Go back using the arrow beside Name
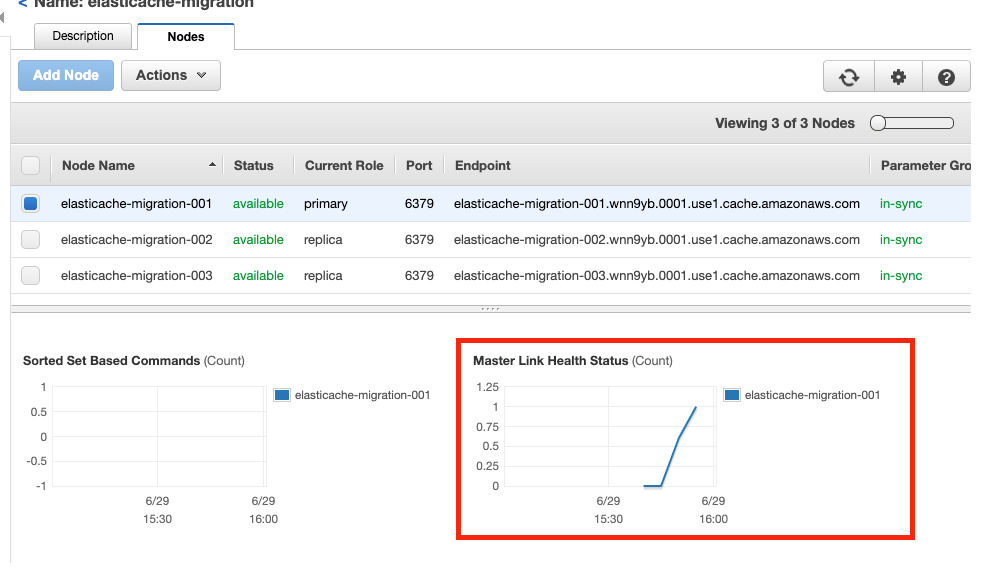 pyautogui.click(x=23, y=4)
